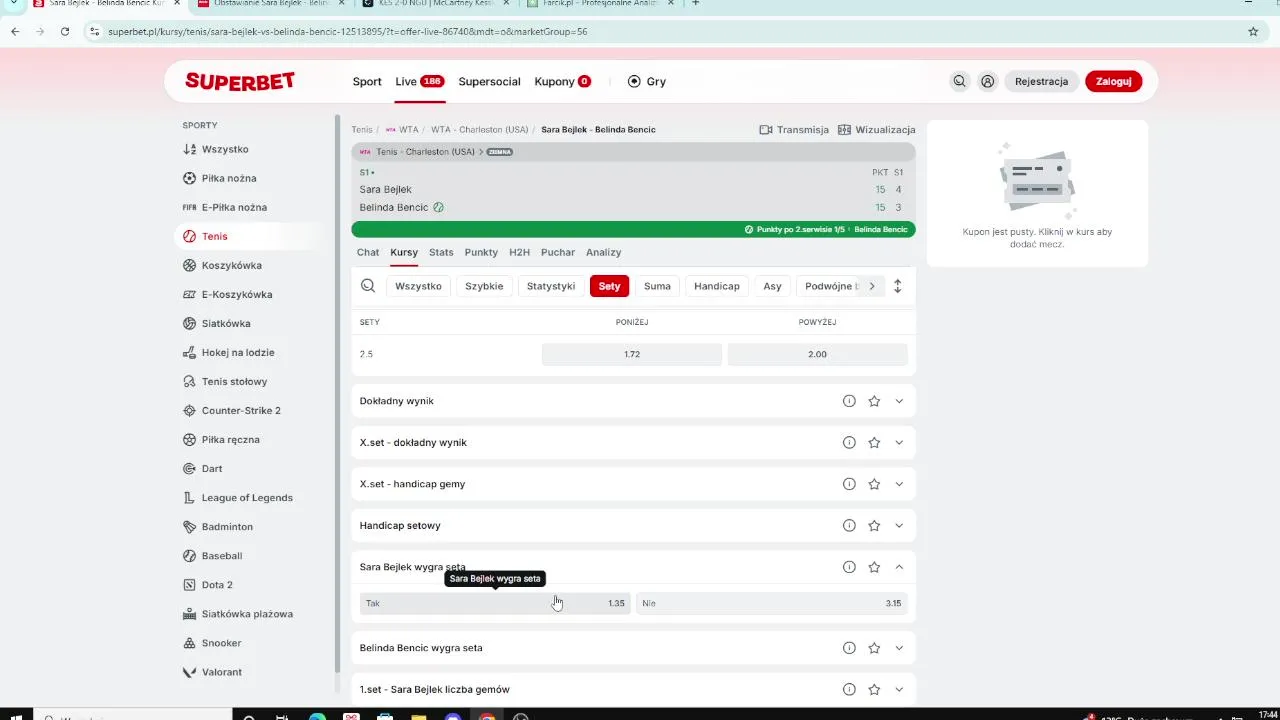Image resolution: width=1280 pixels, height=720 pixels.
Task: Expand X.set - handicap gemy market
Action: [x=899, y=484]
